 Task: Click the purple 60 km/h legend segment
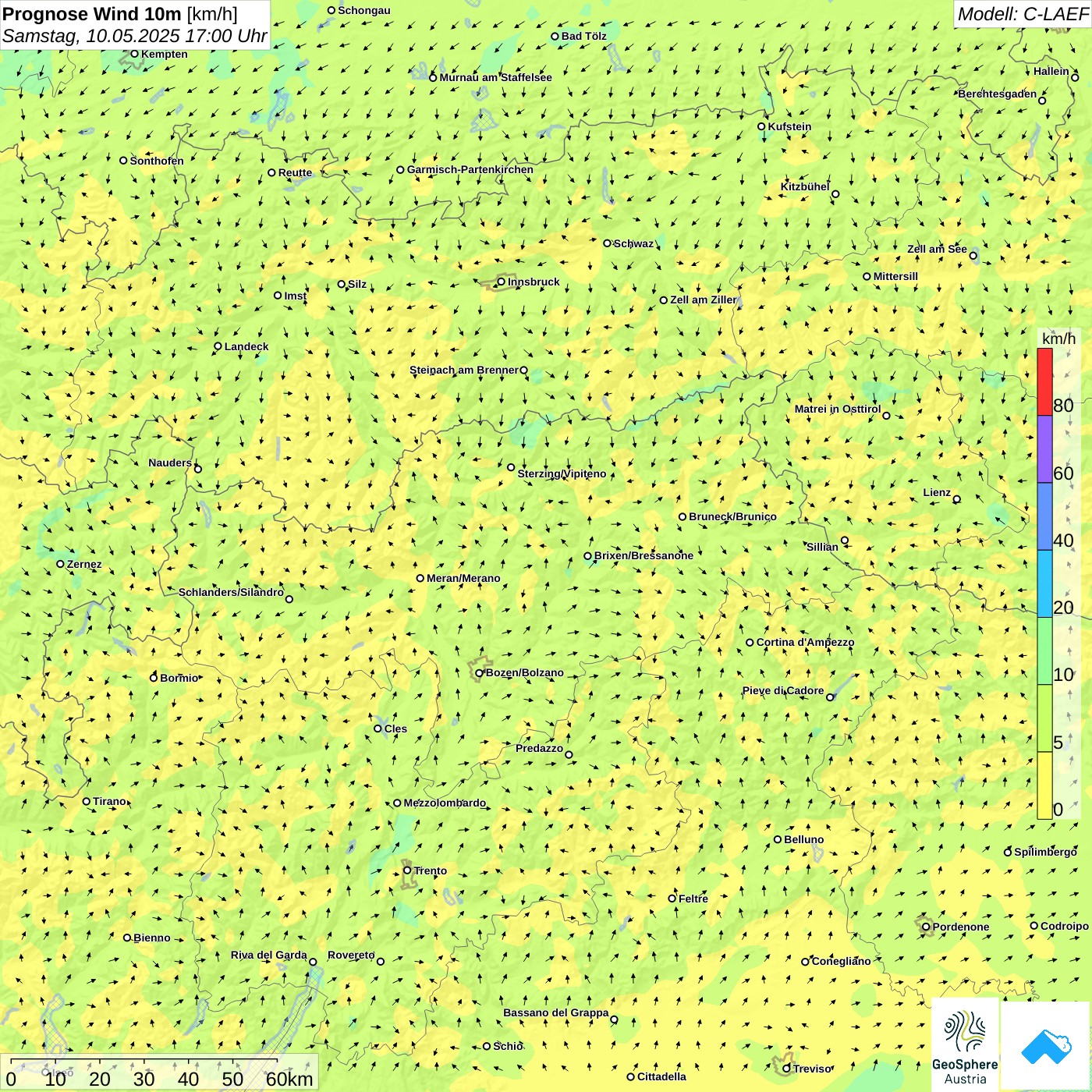(x=1044, y=449)
